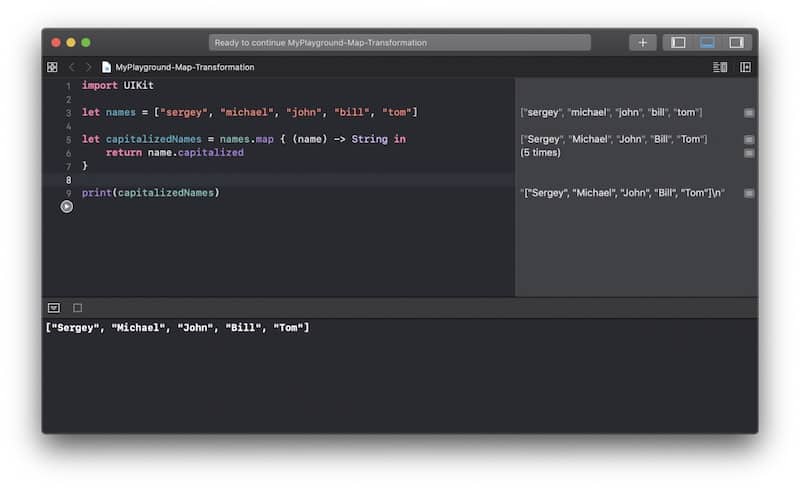Click the 'capitalized' property on line 6
The width and height of the screenshot is (800, 489).
click(211, 152)
